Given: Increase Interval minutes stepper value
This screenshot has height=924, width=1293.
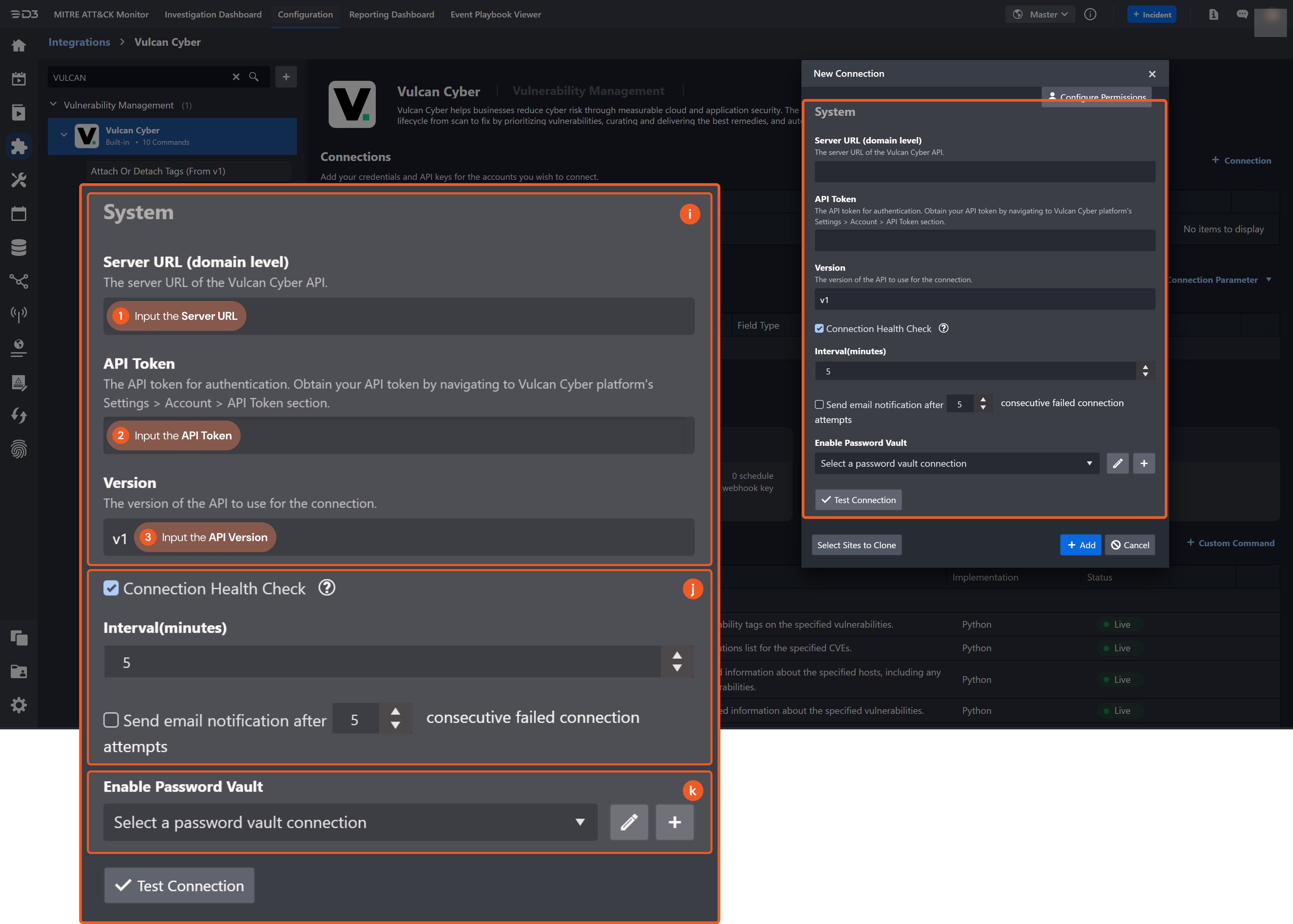Looking at the screenshot, I should 1145,367.
